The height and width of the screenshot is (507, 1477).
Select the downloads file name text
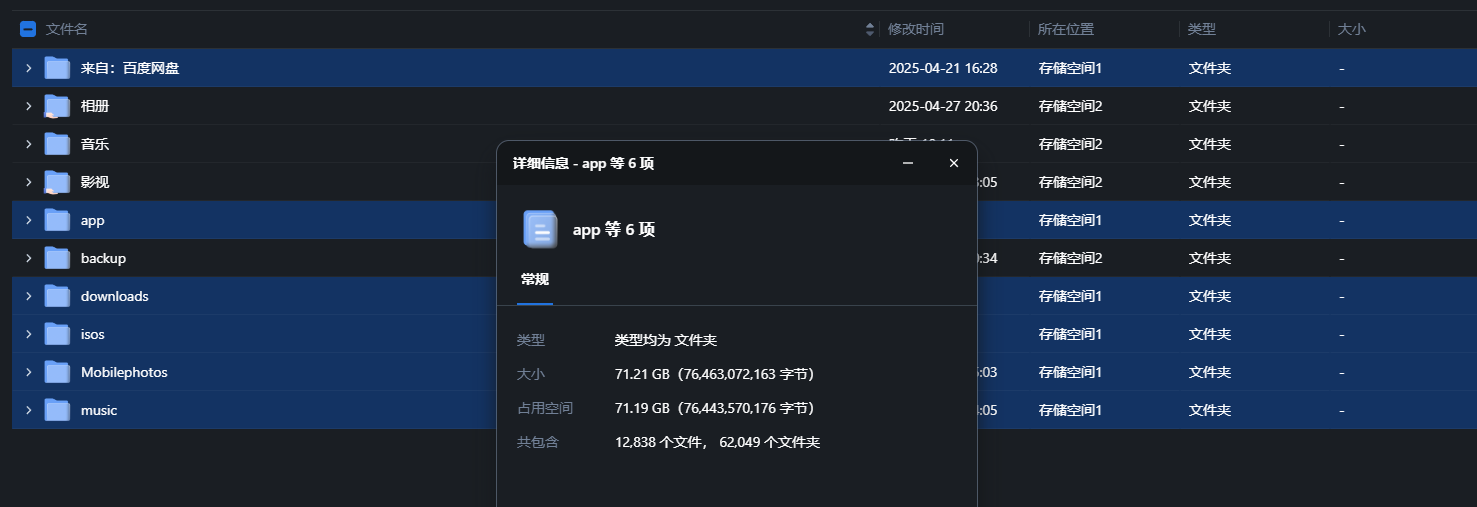[x=115, y=296]
